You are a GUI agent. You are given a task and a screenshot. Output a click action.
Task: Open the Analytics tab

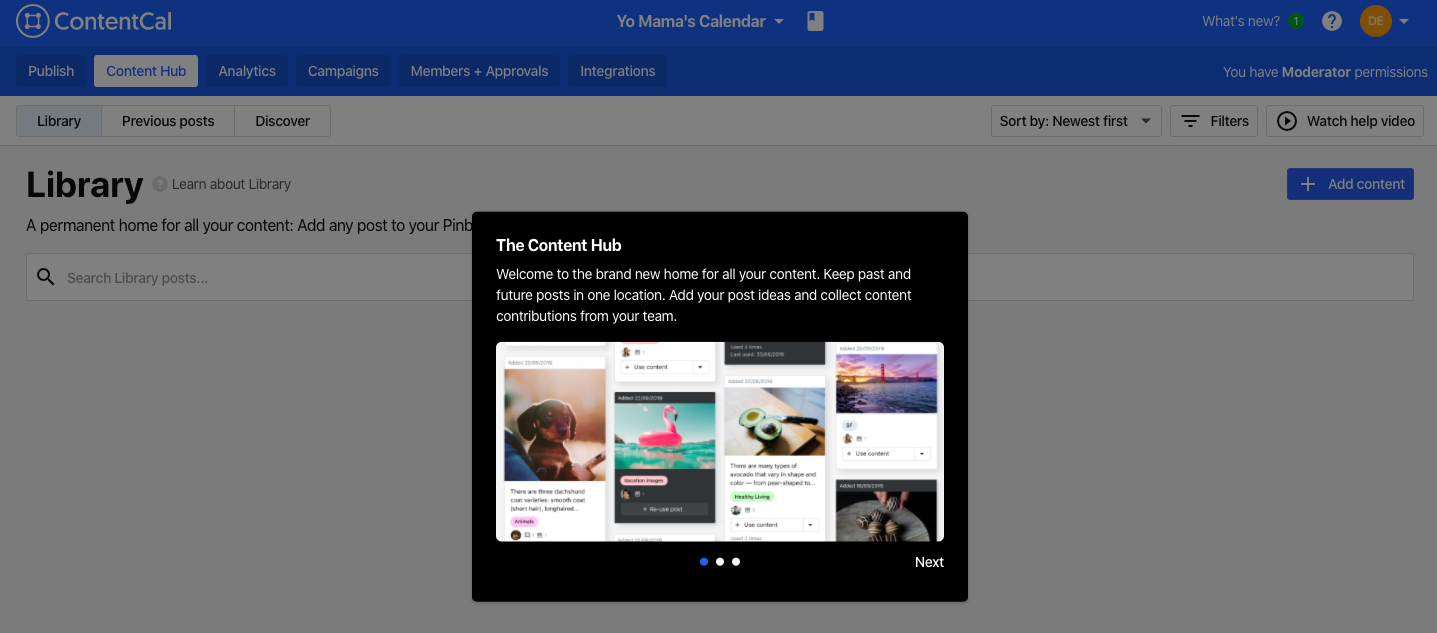click(246, 71)
